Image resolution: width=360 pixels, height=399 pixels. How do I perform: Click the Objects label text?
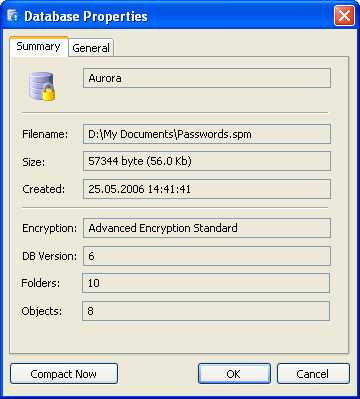click(x=42, y=311)
